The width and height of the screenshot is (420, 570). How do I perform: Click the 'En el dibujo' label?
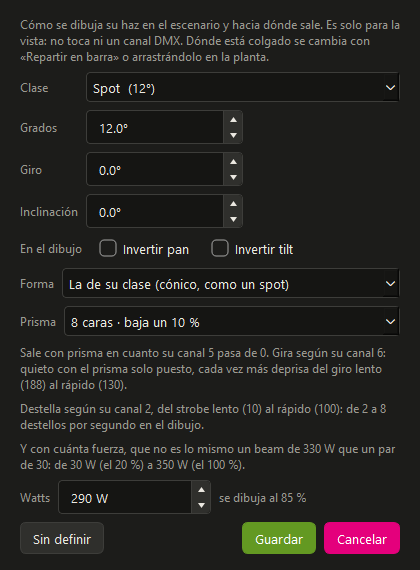pos(51,249)
